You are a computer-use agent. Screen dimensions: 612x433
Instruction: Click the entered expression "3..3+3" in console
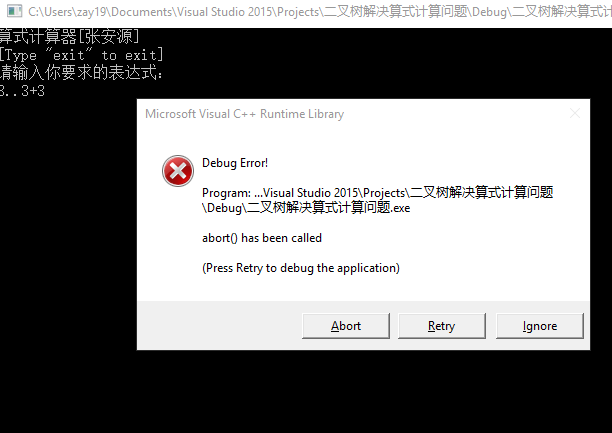(x=22, y=91)
